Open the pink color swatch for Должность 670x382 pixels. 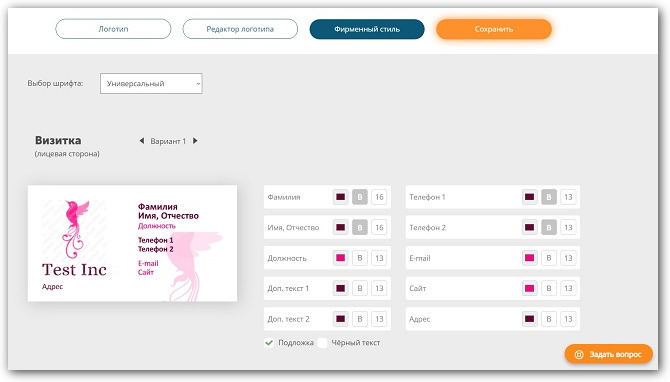pyautogui.click(x=341, y=258)
